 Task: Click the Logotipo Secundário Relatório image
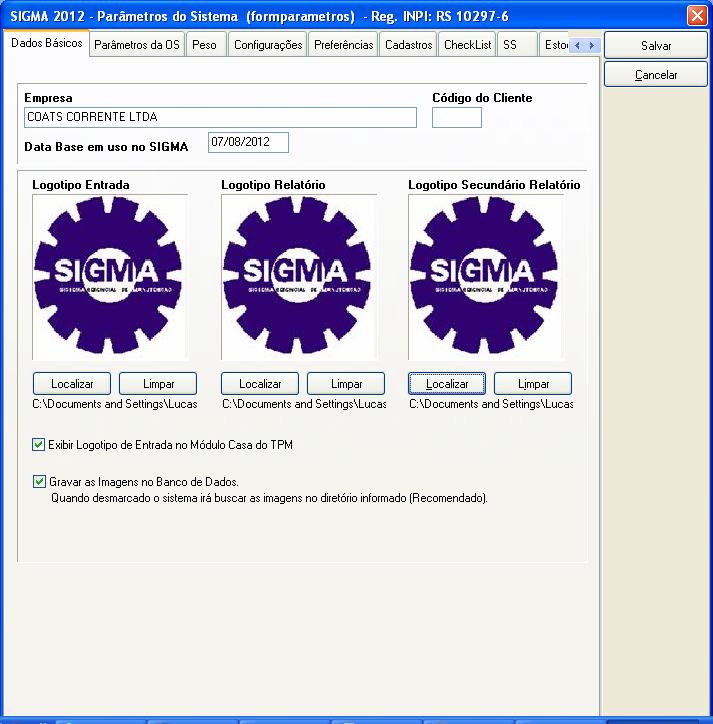click(x=486, y=277)
